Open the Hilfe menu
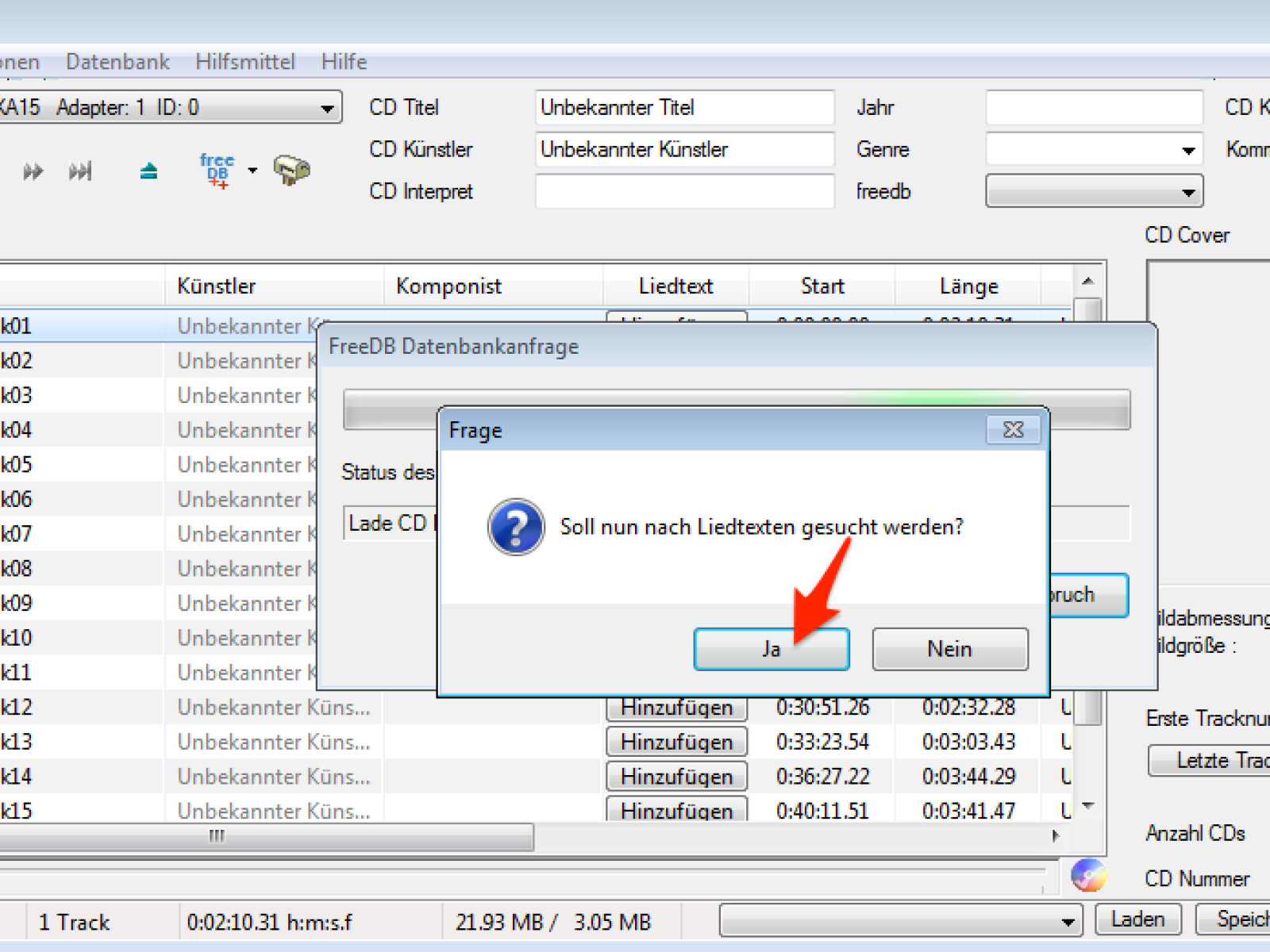The width and height of the screenshot is (1270, 952). coord(344,62)
